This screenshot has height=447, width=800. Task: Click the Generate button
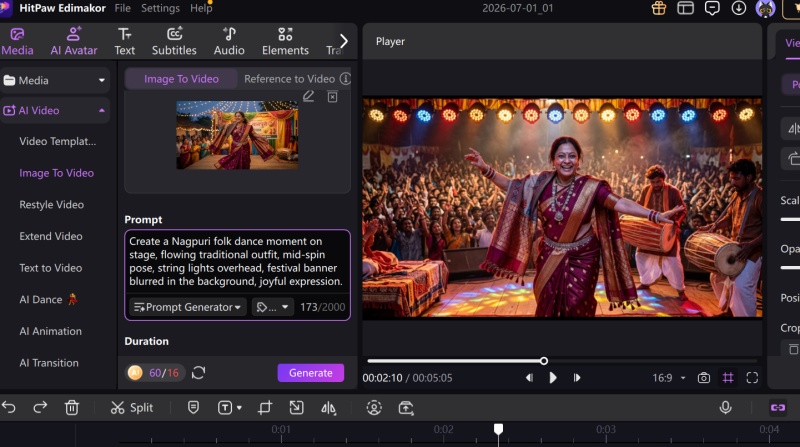click(311, 373)
